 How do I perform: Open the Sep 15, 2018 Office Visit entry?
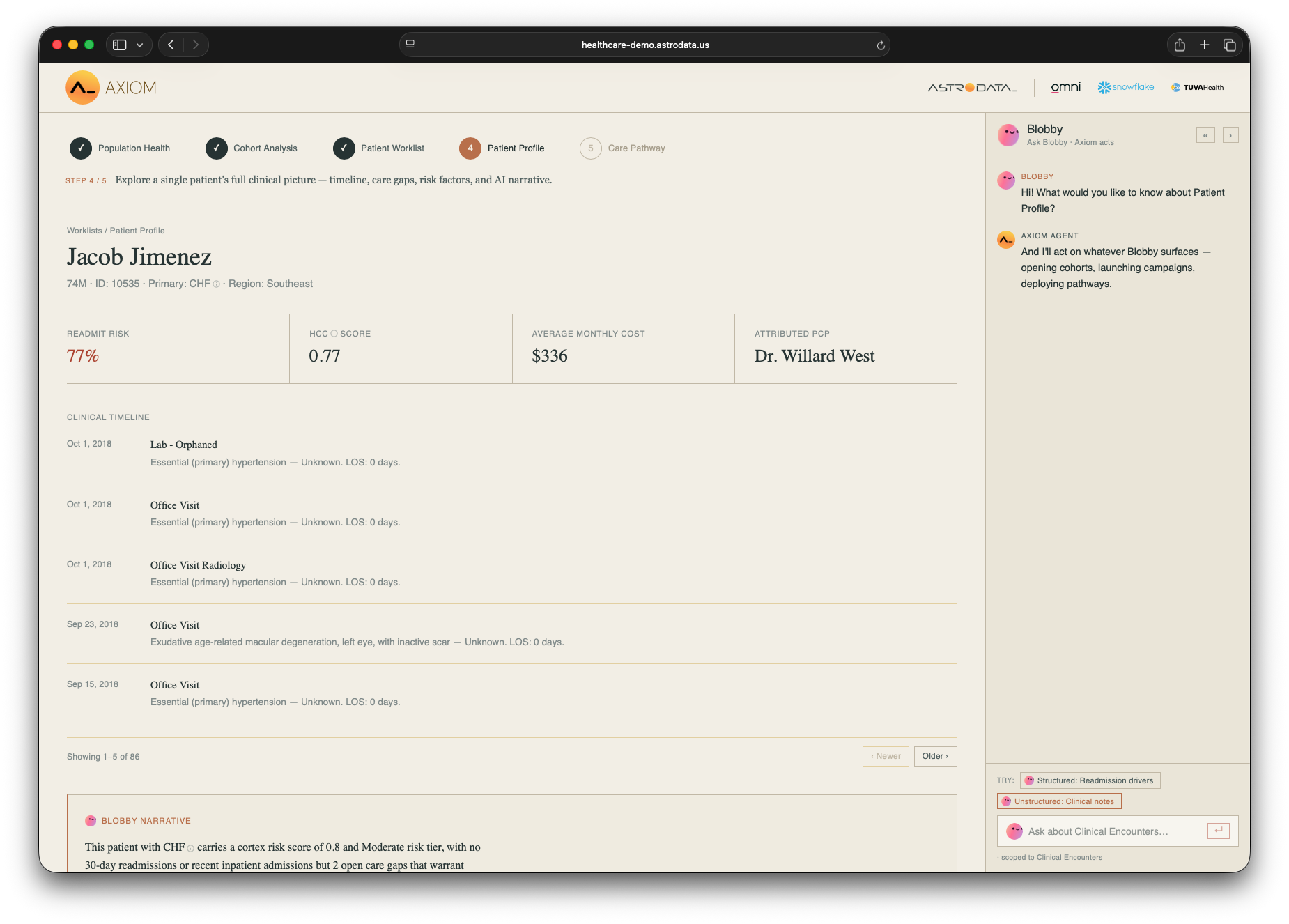512,693
